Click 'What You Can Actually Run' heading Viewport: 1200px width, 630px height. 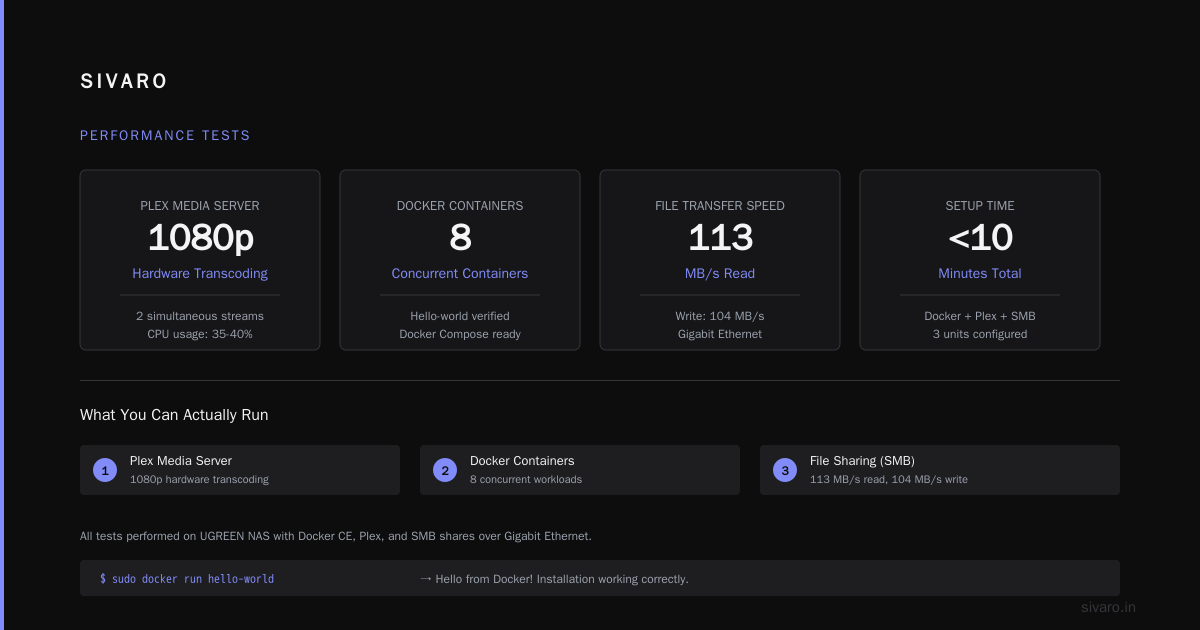pyautogui.click(x=174, y=415)
